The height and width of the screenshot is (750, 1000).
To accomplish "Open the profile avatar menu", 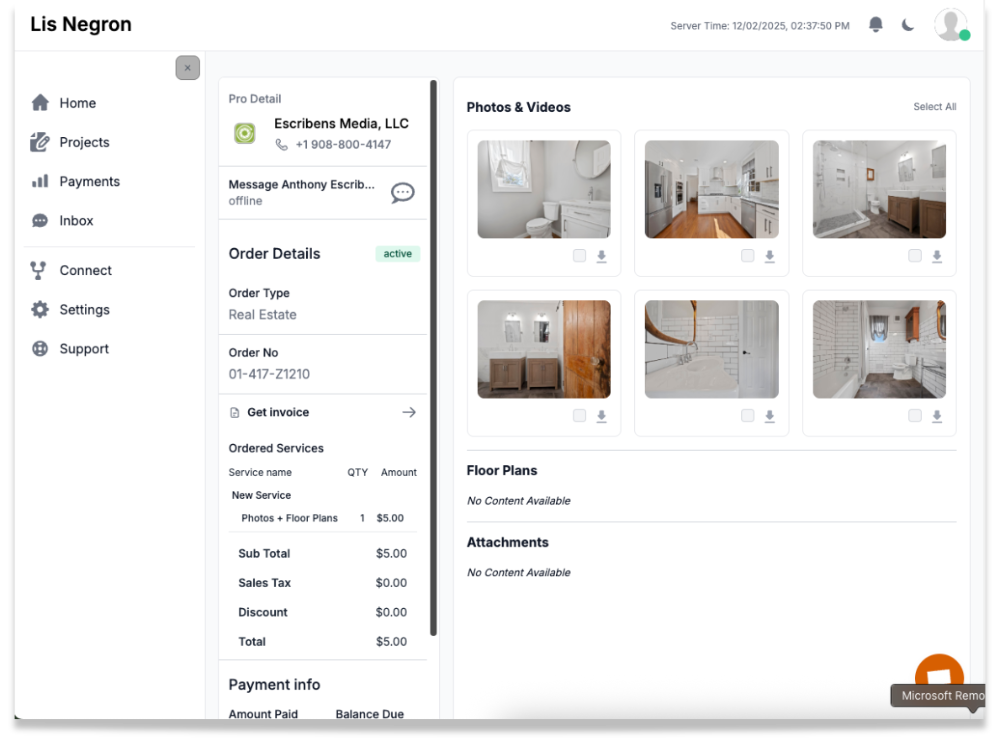I will tap(951, 24).
